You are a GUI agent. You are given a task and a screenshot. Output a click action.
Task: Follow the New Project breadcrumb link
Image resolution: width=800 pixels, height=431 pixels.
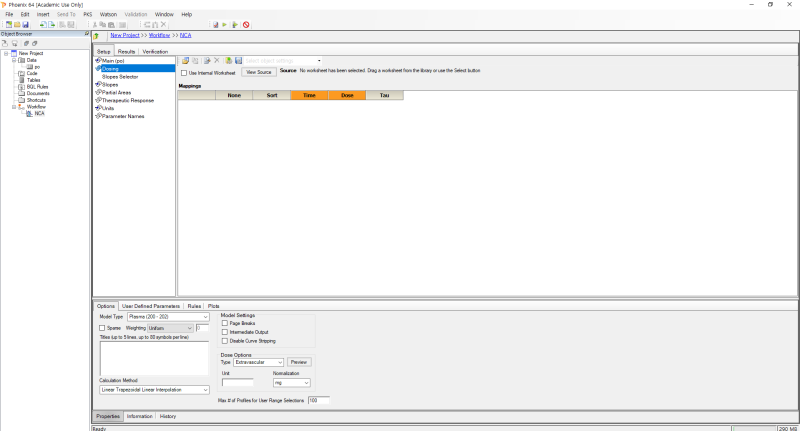coord(125,35)
